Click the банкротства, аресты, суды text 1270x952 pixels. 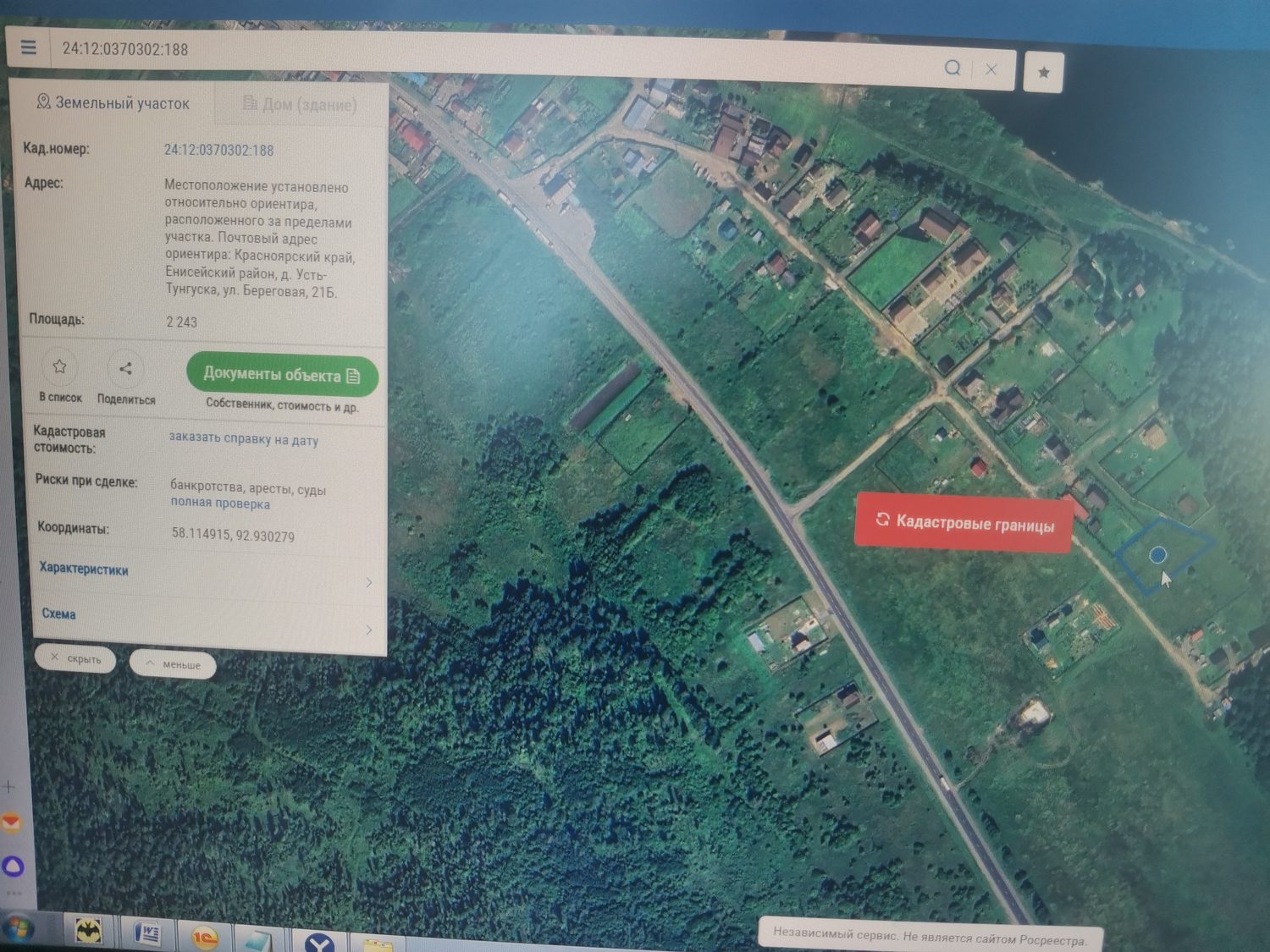coord(248,488)
